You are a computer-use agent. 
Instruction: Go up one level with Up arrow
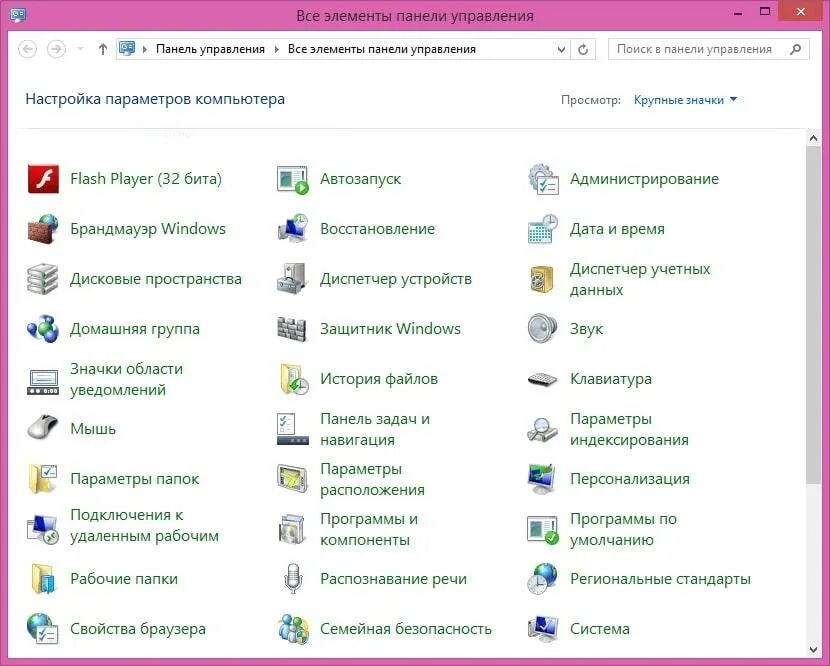(x=103, y=49)
